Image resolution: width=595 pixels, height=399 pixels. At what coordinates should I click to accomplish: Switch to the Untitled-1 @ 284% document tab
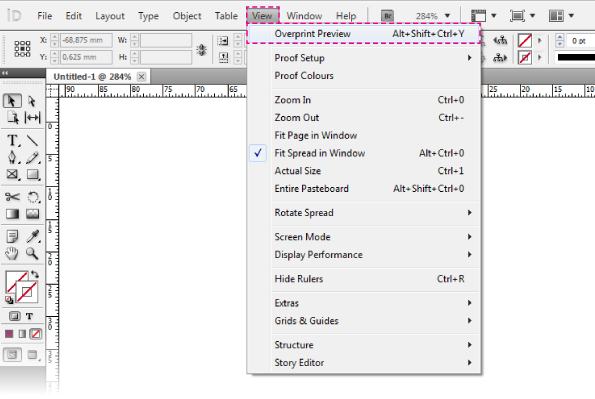[x=92, y=77]
